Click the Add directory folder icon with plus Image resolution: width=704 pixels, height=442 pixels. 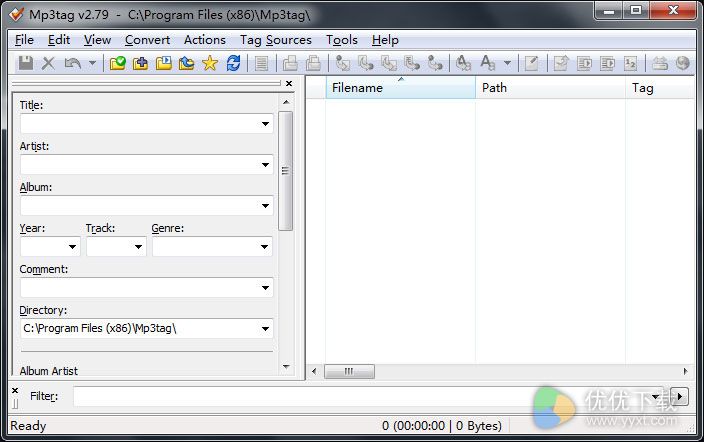(x=141, y=63)
